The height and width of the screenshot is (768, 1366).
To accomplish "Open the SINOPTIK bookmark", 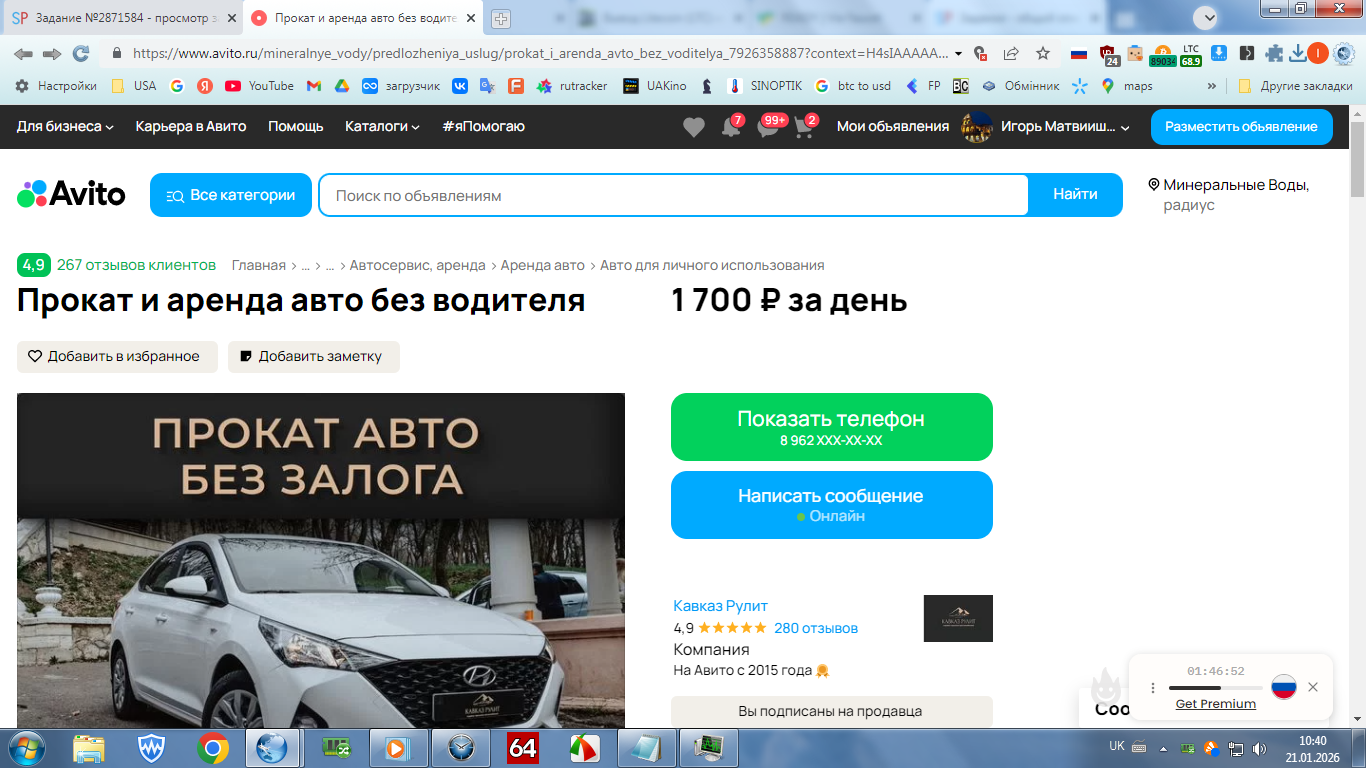I will 765,86.
